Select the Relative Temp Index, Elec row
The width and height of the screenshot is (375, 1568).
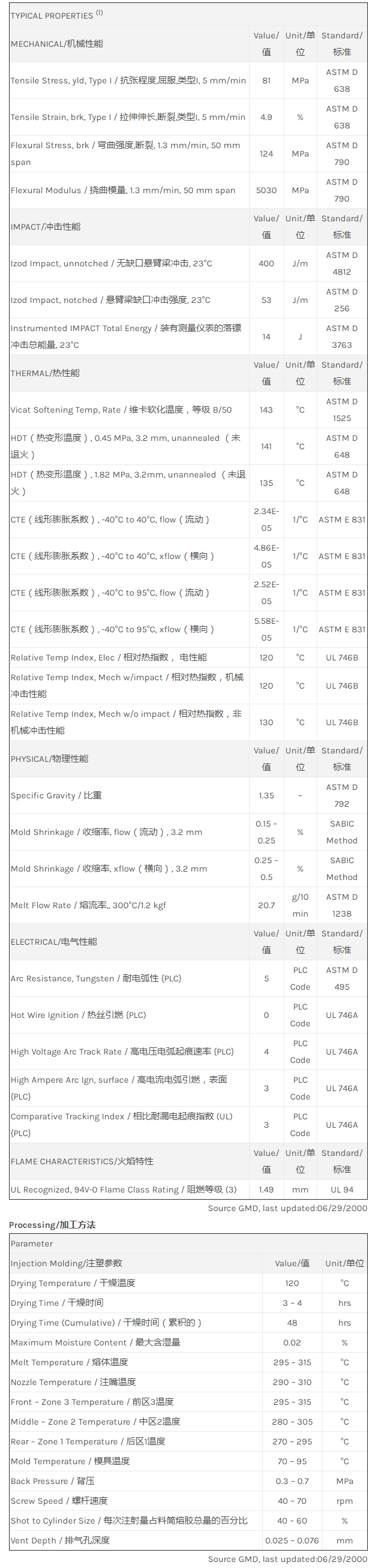[188, 657]
